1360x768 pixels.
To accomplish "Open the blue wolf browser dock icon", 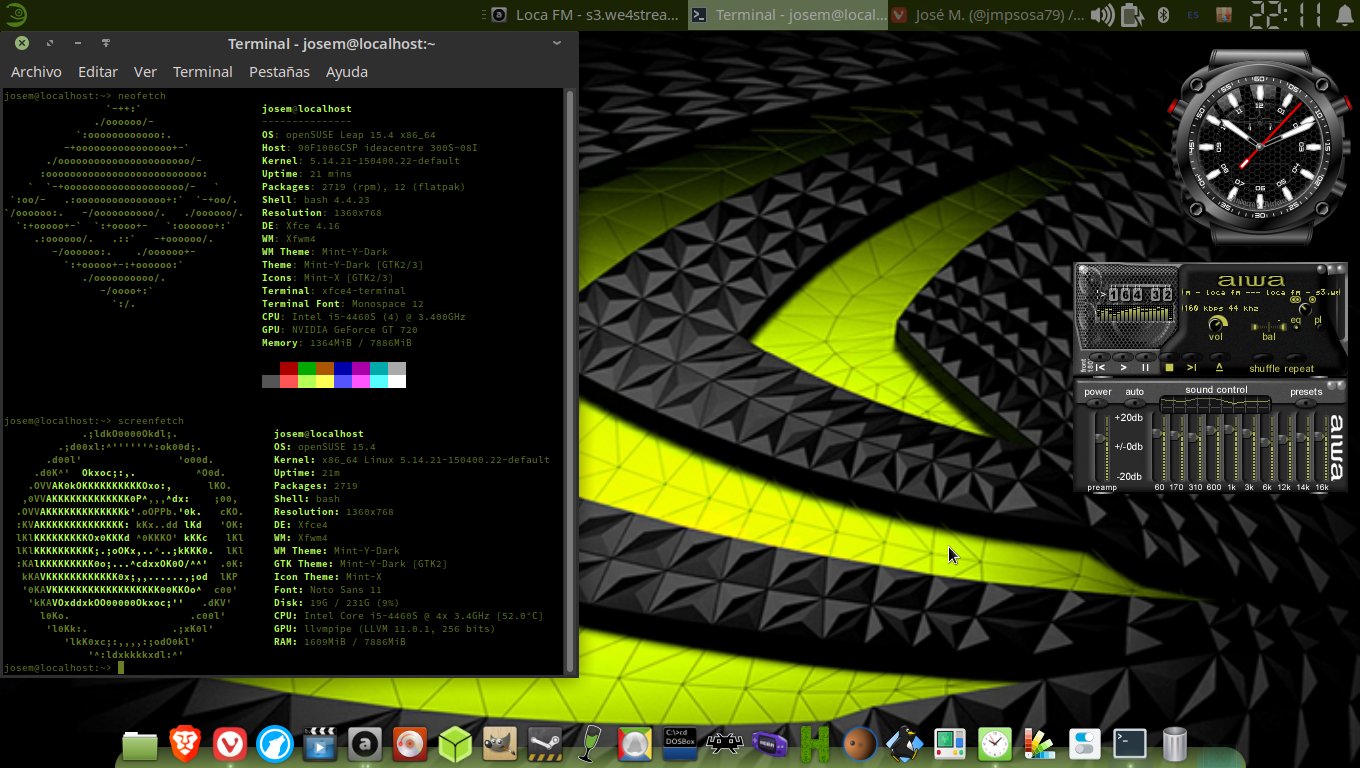I will coord(275,744).
